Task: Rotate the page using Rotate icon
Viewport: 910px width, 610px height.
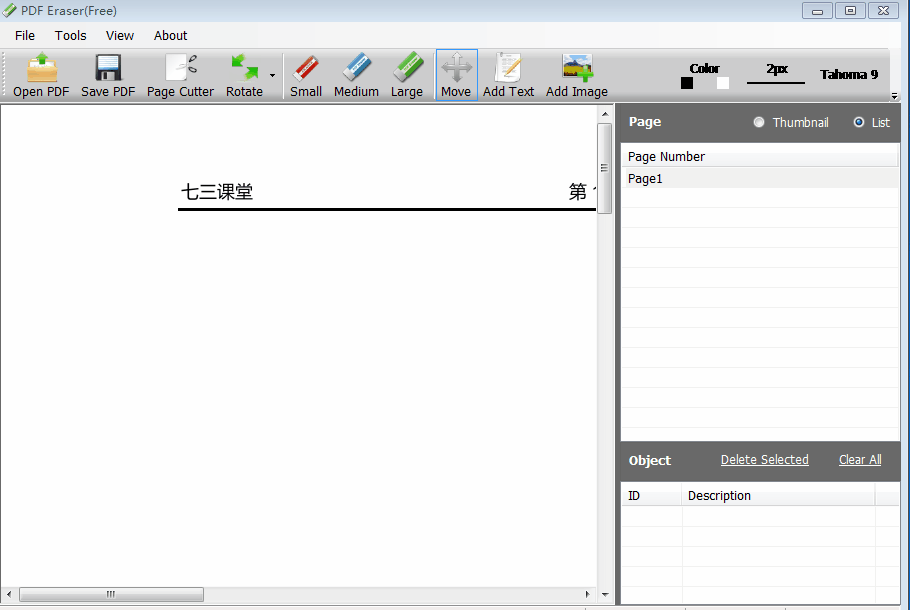Action: [x=244, y=75]
